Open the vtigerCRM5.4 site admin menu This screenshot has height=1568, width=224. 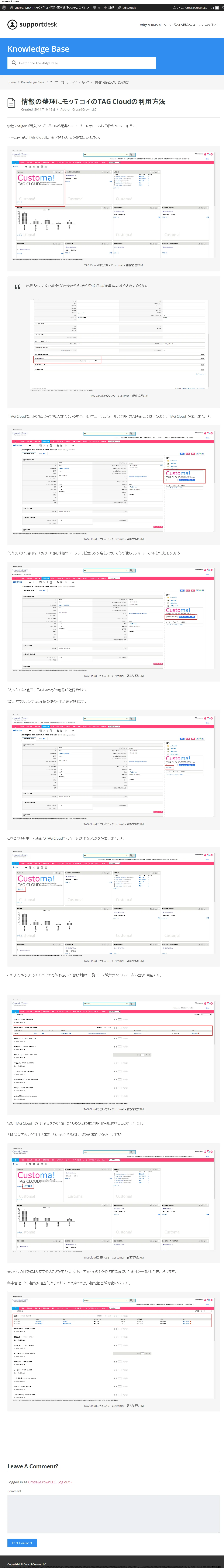49,8
